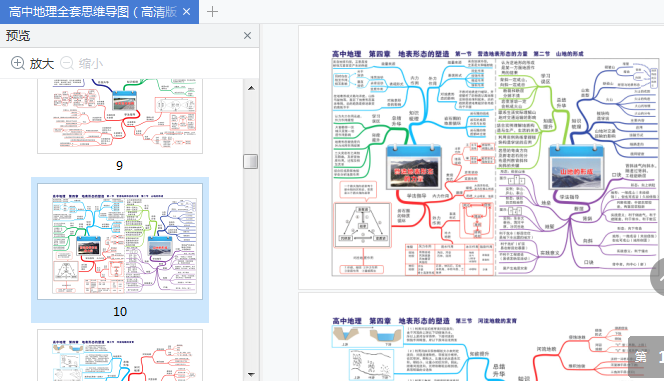Click the scrollbar up arrow in preview
This screenshot has height=381, width=664.
click(251, 88)
